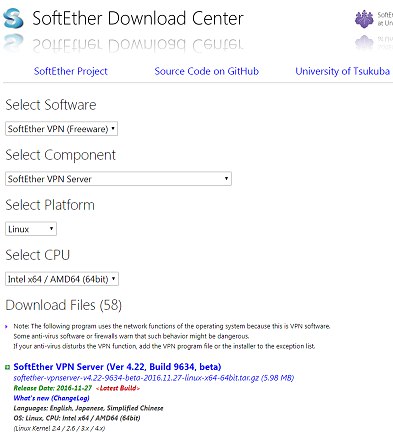
Task: Click the Select Component heading
Action: click(x=60, y=155)
